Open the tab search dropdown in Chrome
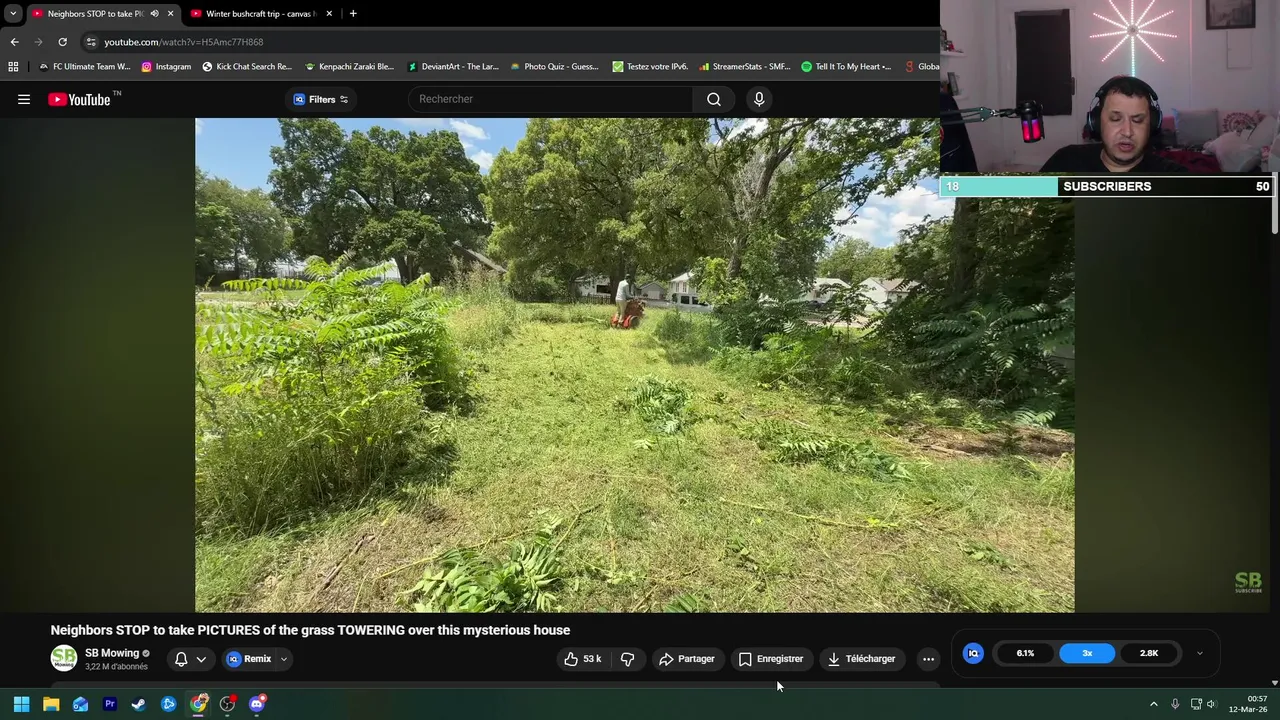Image resolution: width=1280 pixels, height=720 pixels. 13,14
